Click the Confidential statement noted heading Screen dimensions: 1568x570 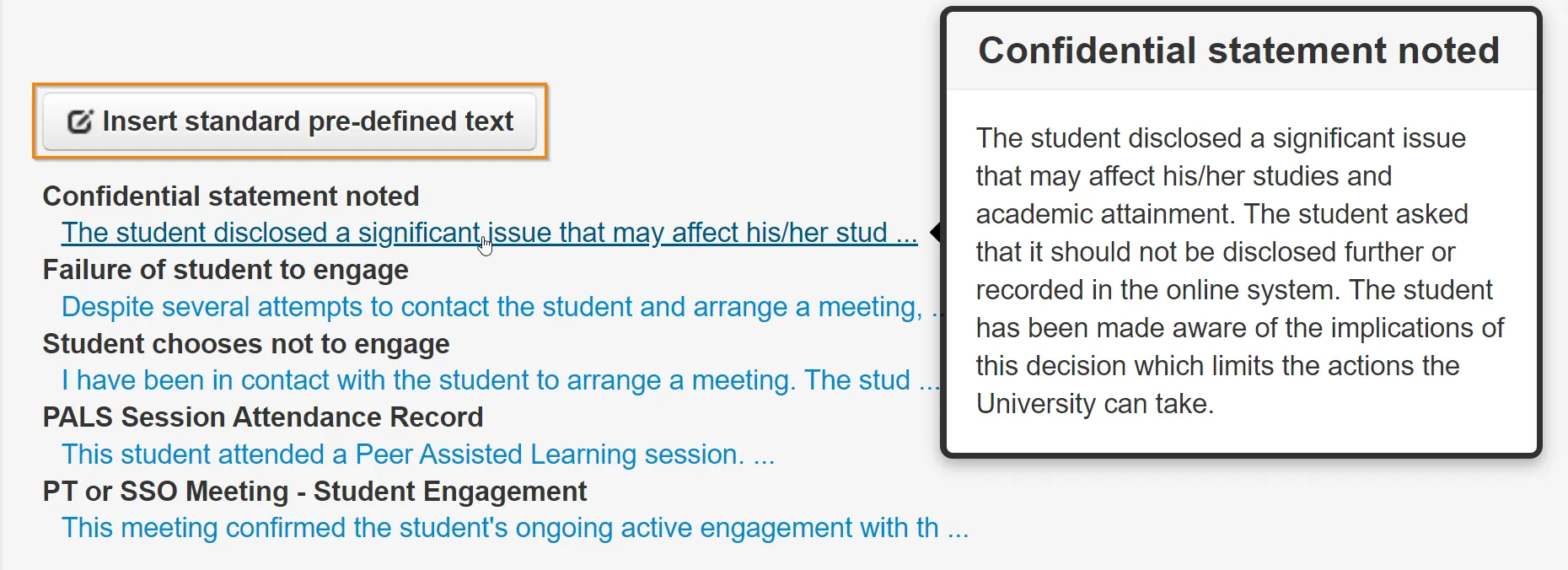230,196
